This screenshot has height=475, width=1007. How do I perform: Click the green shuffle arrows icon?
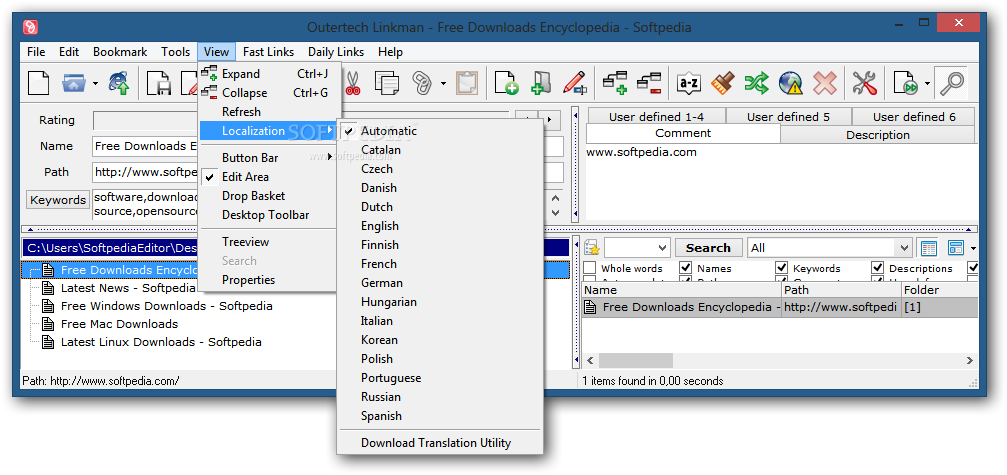(757, 83)
